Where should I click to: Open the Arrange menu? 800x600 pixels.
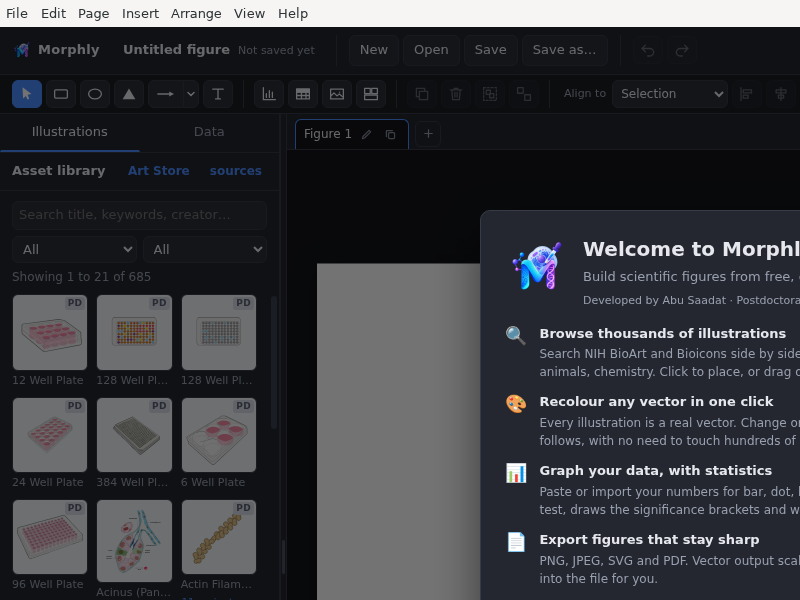tap(196, 14)
